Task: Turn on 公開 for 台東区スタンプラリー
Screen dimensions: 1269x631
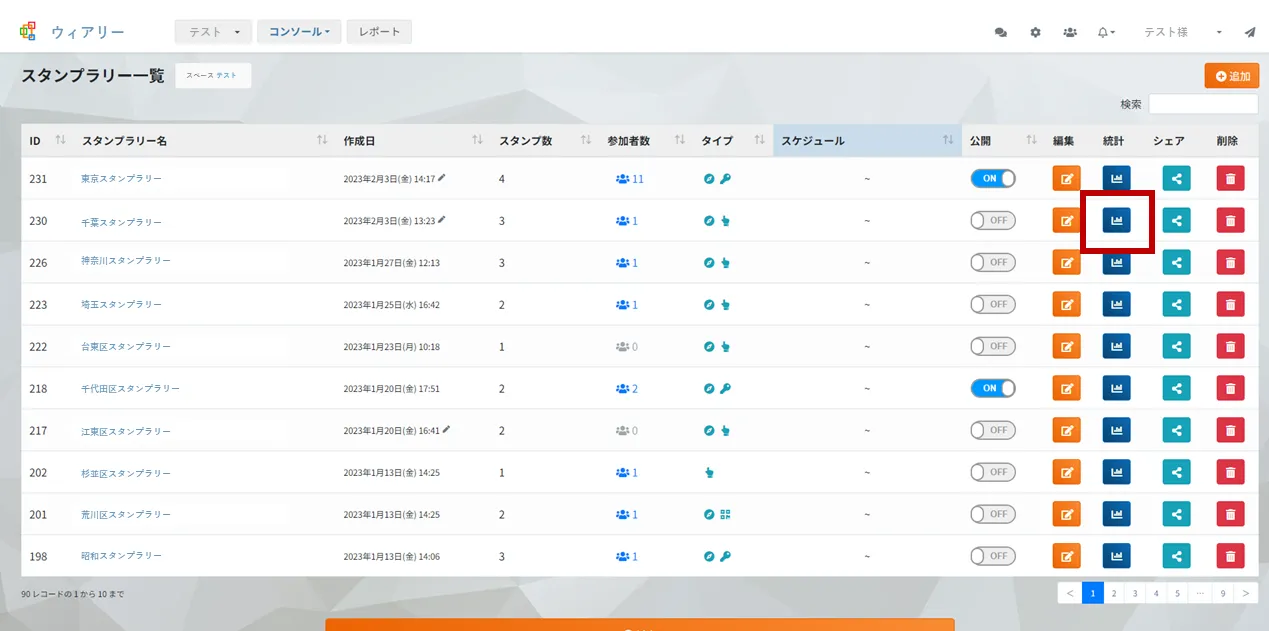Action: click(x=993, y=346)
